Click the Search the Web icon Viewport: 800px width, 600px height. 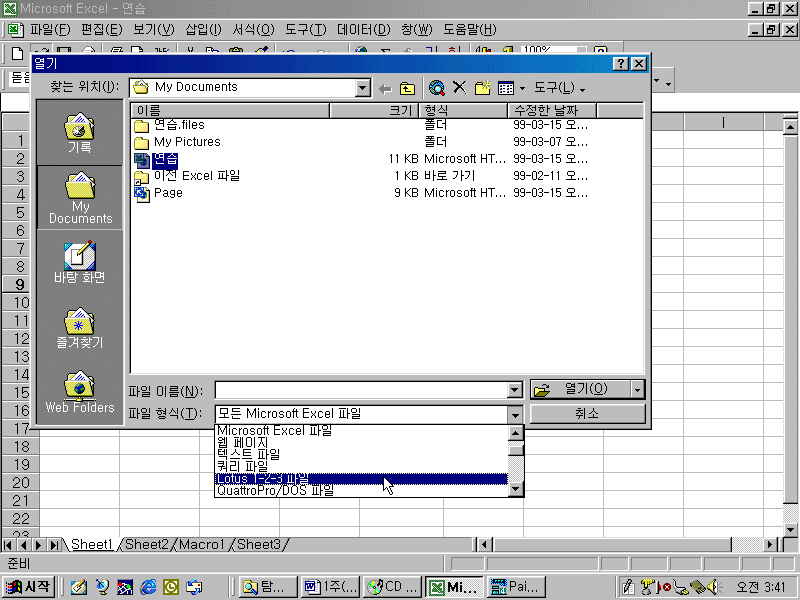pyautogui.click(x=437, y=88)
